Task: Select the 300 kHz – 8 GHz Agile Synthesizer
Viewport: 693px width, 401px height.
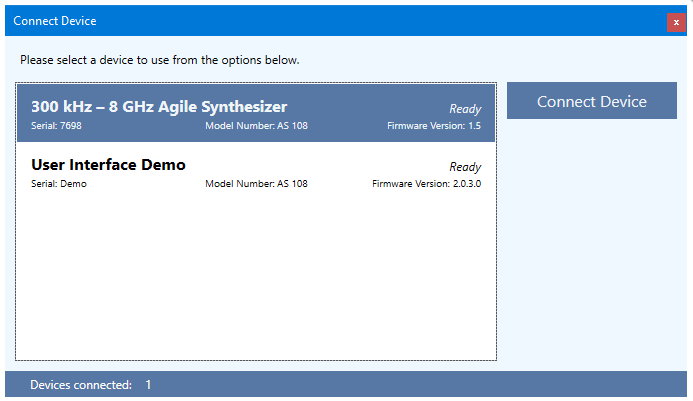Action: click(x=159, y=107)
